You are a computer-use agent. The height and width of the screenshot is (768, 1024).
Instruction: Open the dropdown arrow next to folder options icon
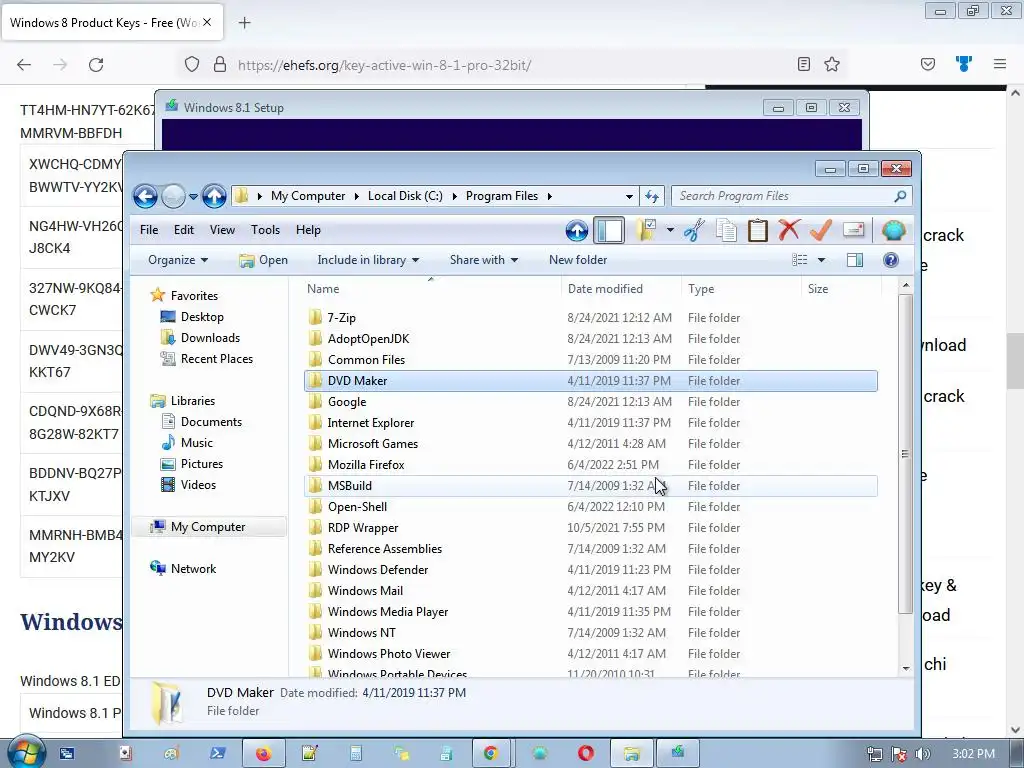tap(670, 230)
